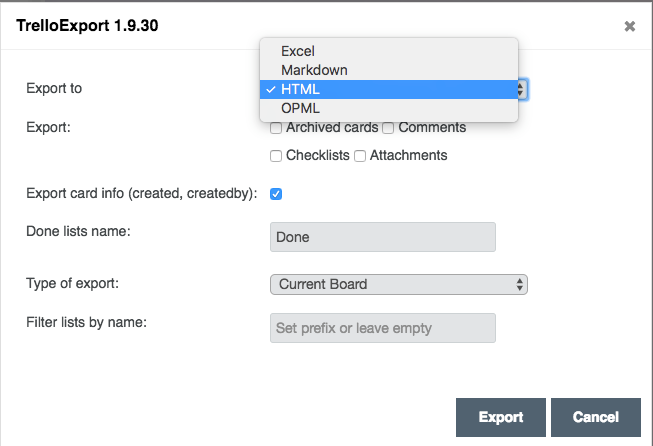
Task: Check the Checklists option
Action: 276,156
